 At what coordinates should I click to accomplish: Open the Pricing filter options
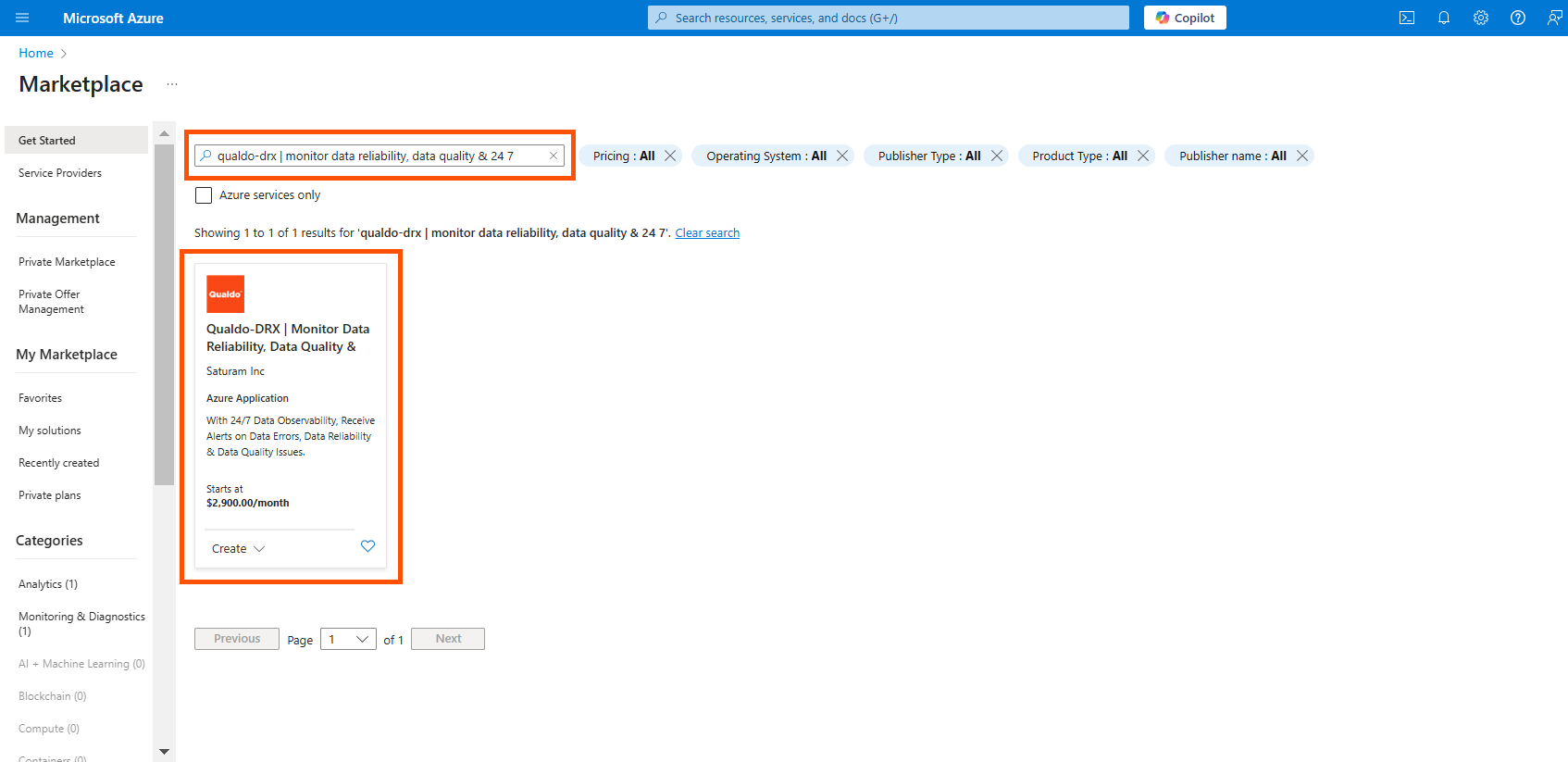point(624,156)
